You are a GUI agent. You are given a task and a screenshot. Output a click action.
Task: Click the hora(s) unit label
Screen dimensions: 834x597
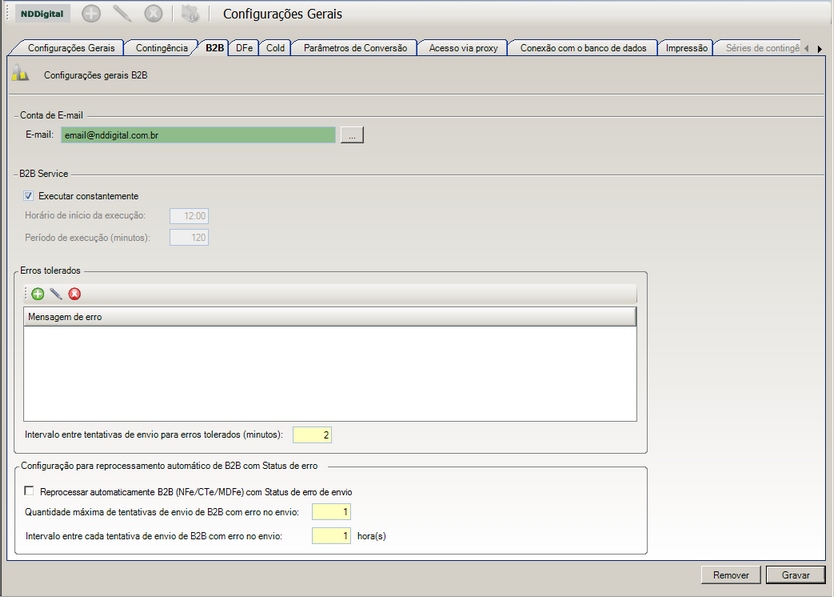pyautogui.click(x=372, y=536)
